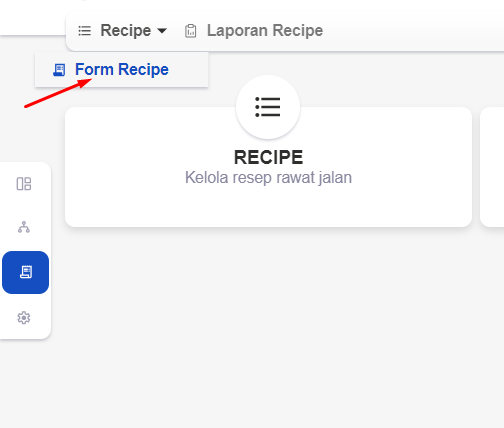This screenshot has height=428, width=504.
Task: Click the list icon beside Recipe menu
Action: (84, 31)
